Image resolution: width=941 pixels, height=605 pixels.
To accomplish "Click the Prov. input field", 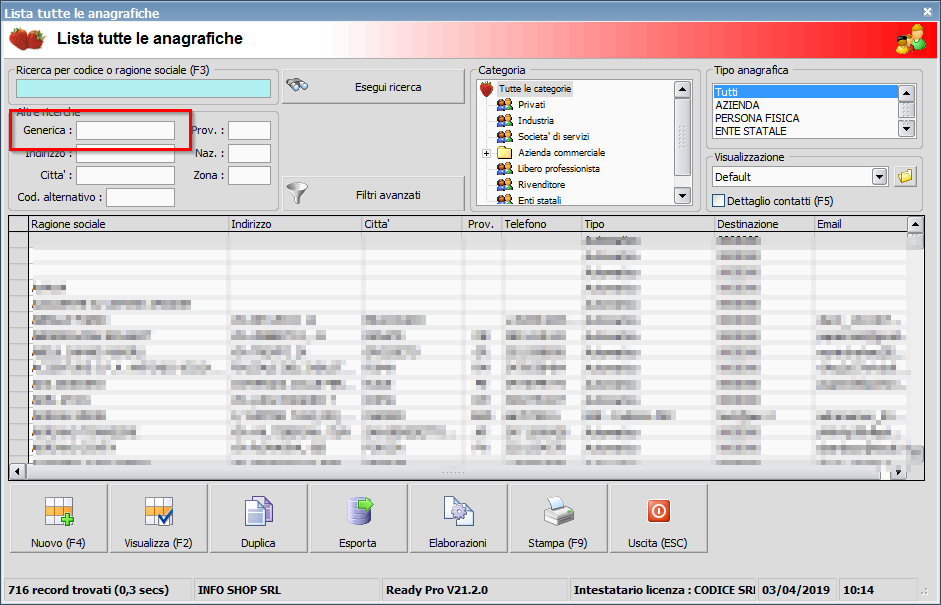I will click(x=250, y=130).
